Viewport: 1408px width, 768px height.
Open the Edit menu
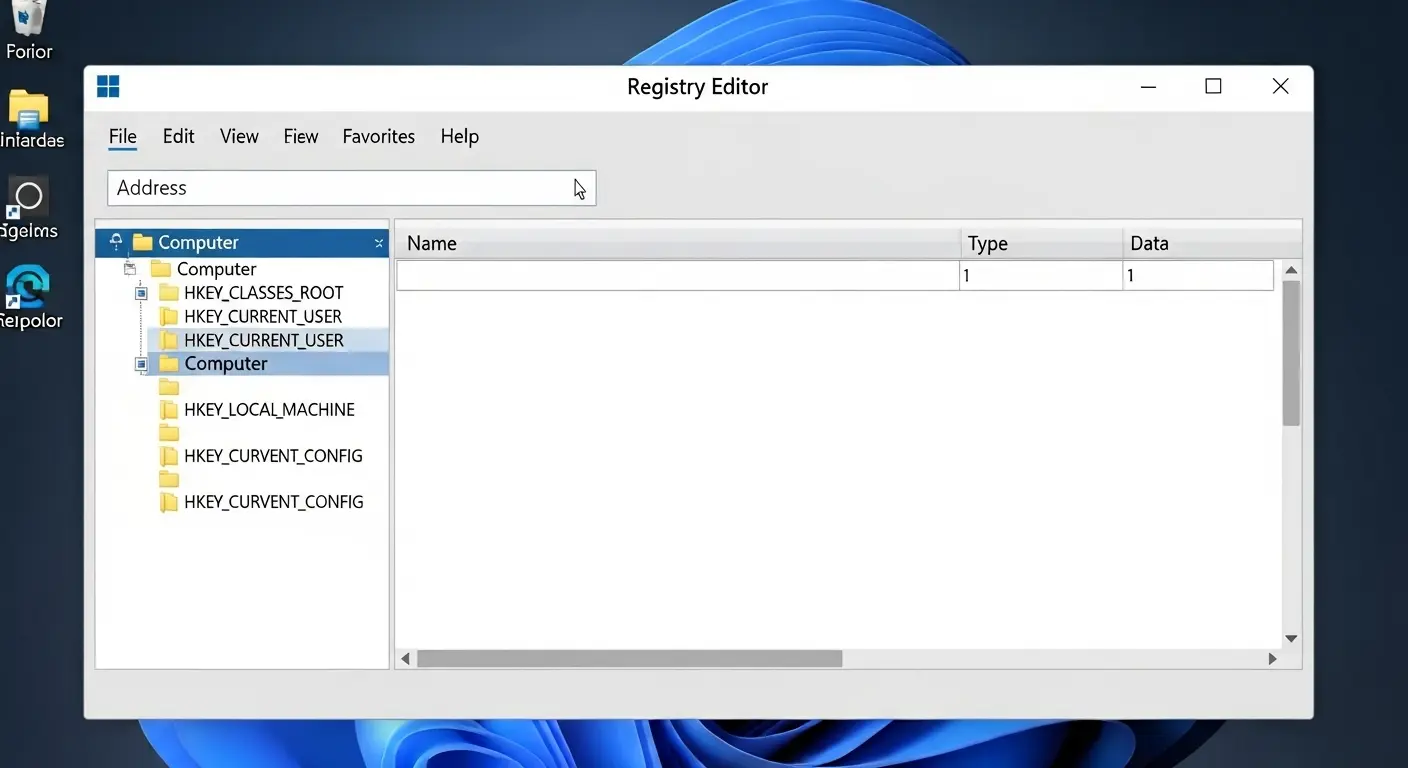178,136
